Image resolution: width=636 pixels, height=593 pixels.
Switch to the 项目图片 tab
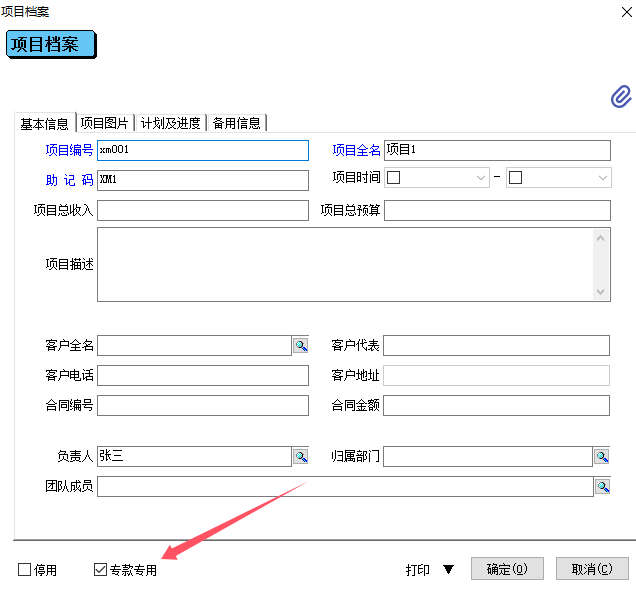(x=105, y=123)
